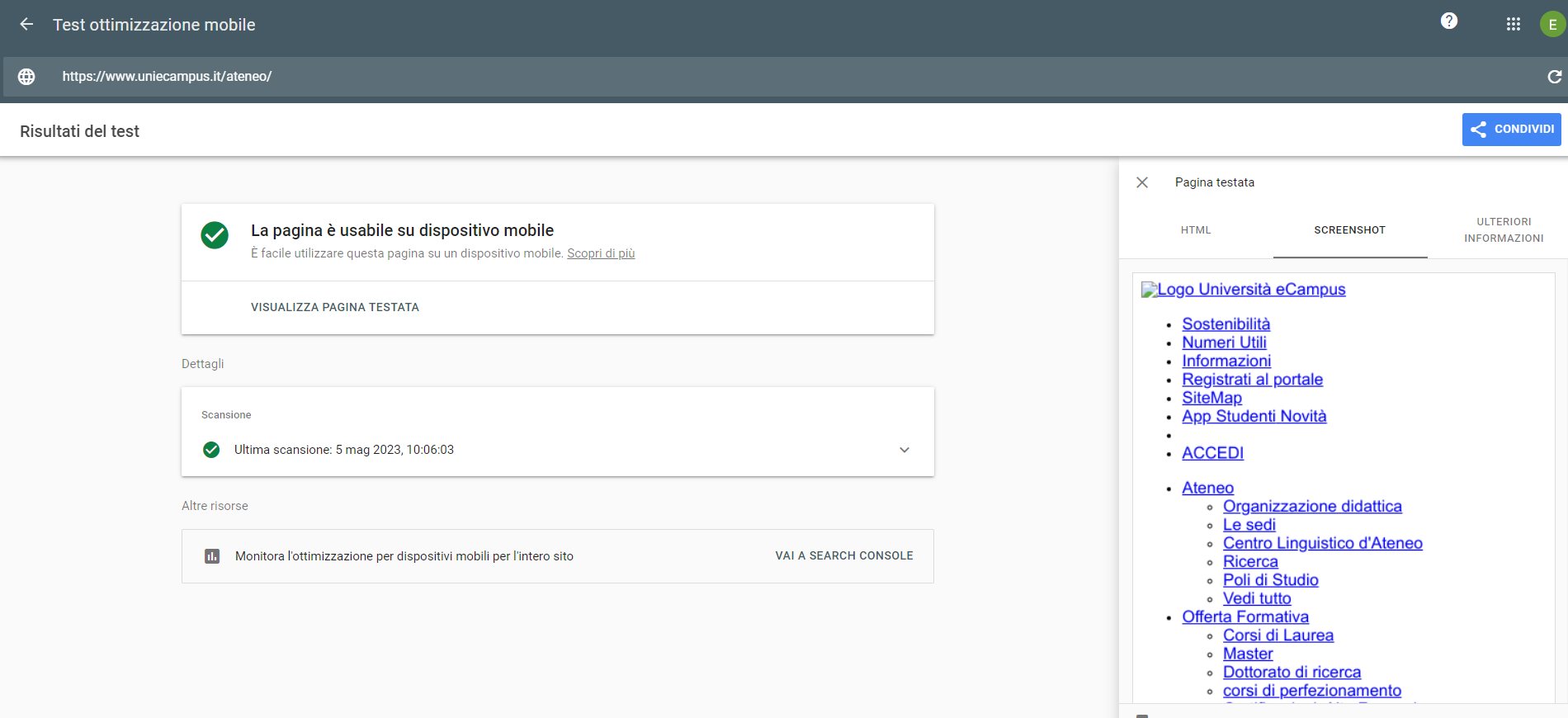The width and height of the screenshot is (1568, 718).
Task: Reload the test with refresh icon
Action: pyautogui.click(x=1554, y=77)
